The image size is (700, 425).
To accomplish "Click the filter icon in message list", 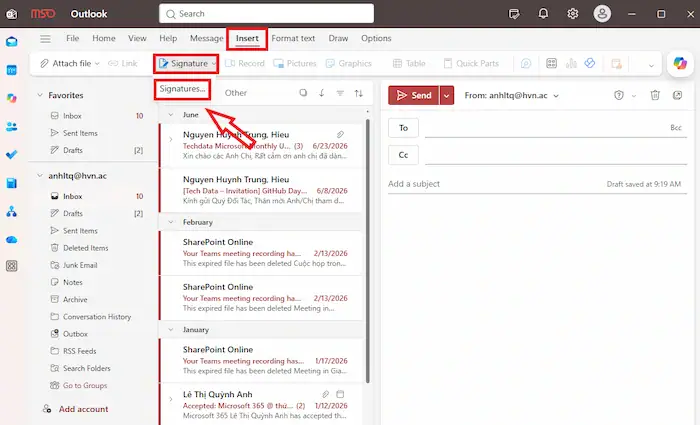I will [340, 93].
